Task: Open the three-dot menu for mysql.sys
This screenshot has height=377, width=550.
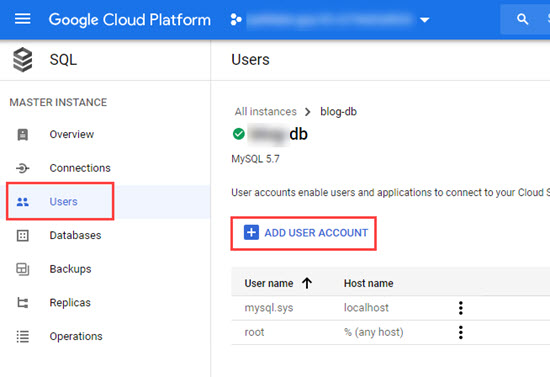Action: pos(461,308)
